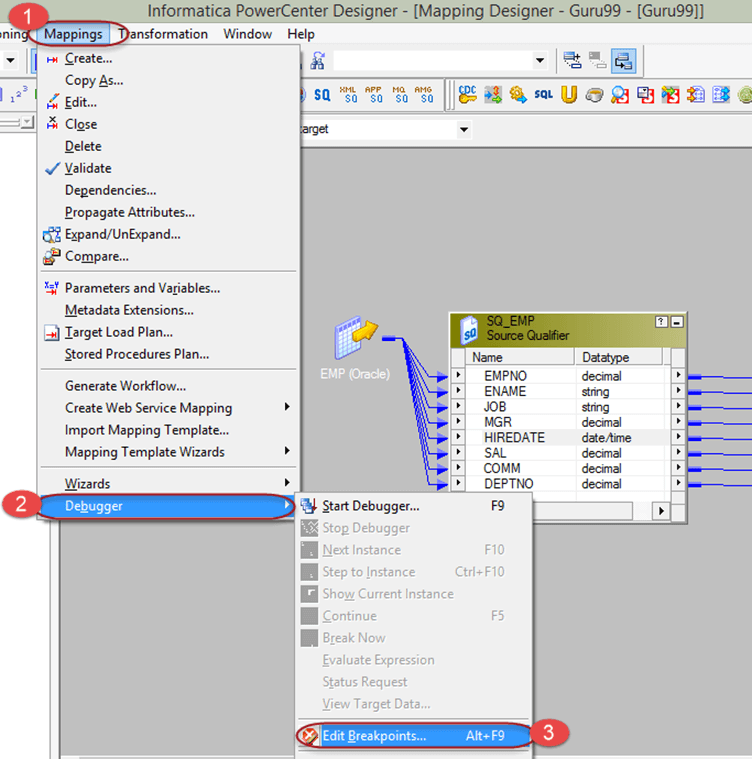Viewport: 752px width, 759px height.
Task: Click the help (?) button on SQ_EMP
Action: (x=661, y=321)
